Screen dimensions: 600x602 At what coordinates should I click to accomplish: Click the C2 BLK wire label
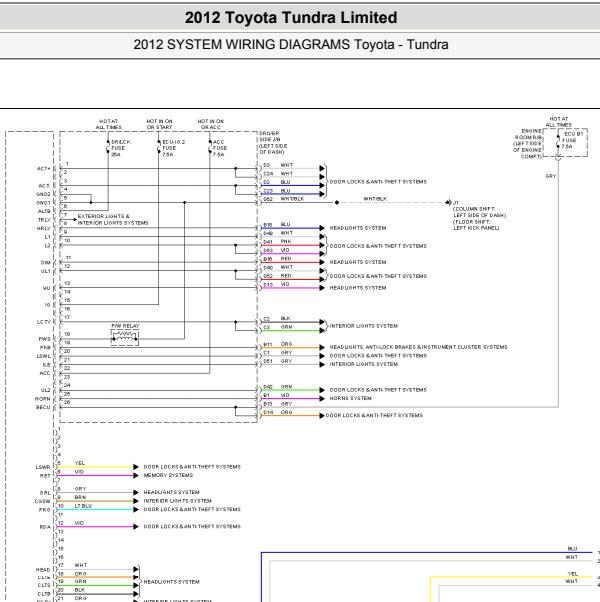[x=277, y=318]
